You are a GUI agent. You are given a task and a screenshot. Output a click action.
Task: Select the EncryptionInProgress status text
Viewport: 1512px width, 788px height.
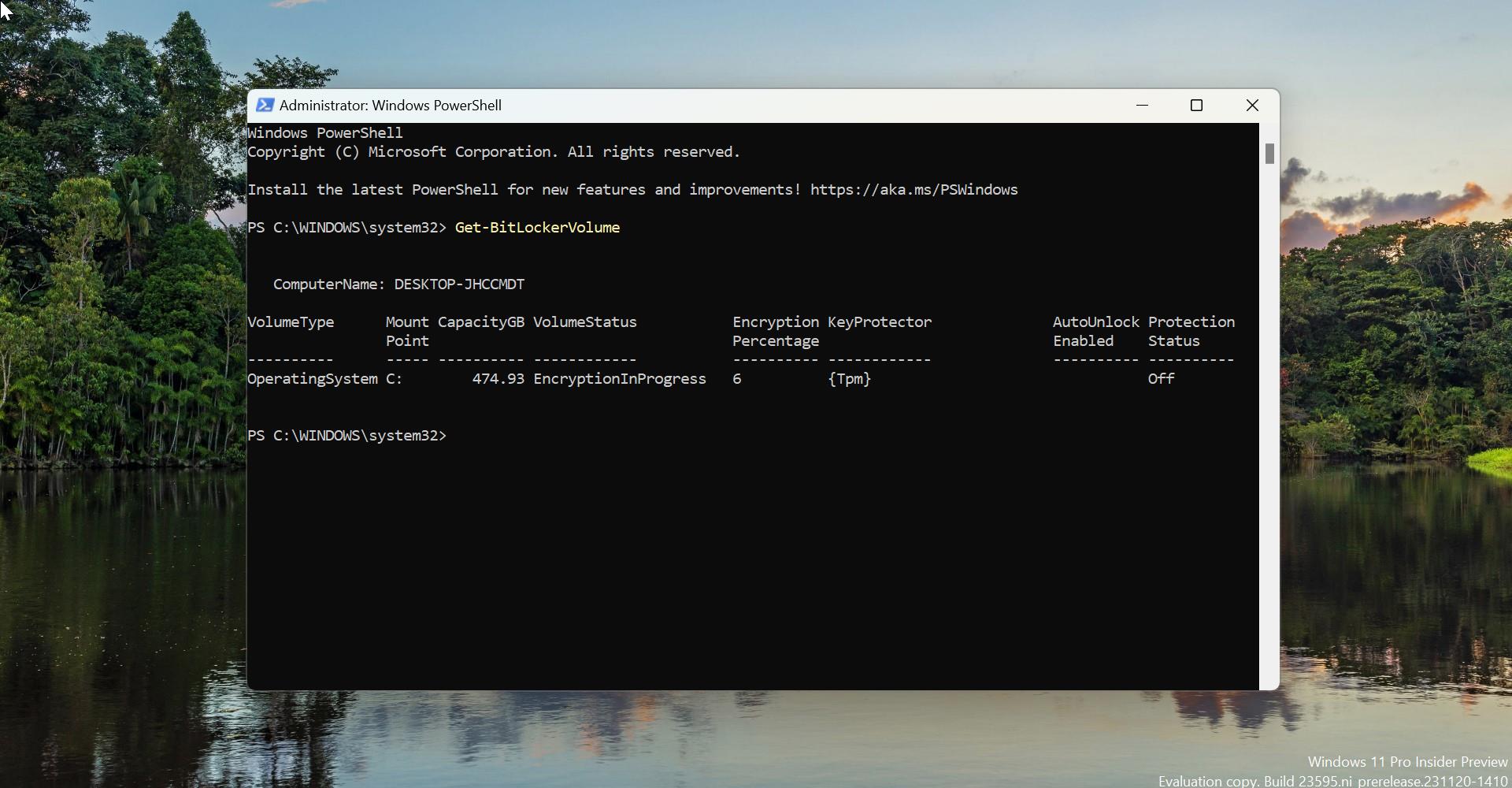click(621, 378)
